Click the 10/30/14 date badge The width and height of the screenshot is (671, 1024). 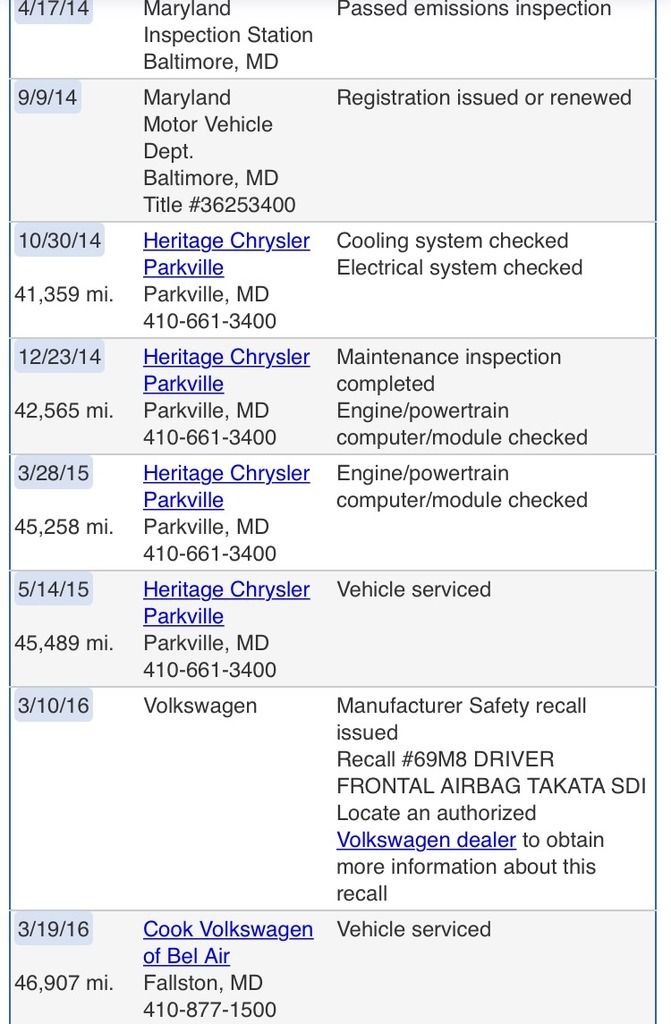click(59, 241)
